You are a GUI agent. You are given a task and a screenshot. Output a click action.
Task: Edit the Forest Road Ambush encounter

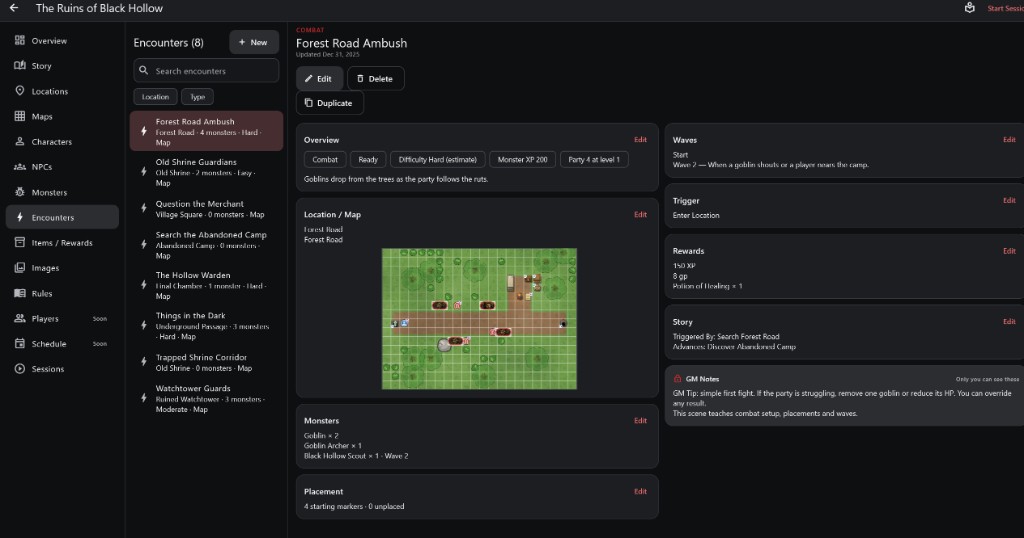[x=319, y=78]
